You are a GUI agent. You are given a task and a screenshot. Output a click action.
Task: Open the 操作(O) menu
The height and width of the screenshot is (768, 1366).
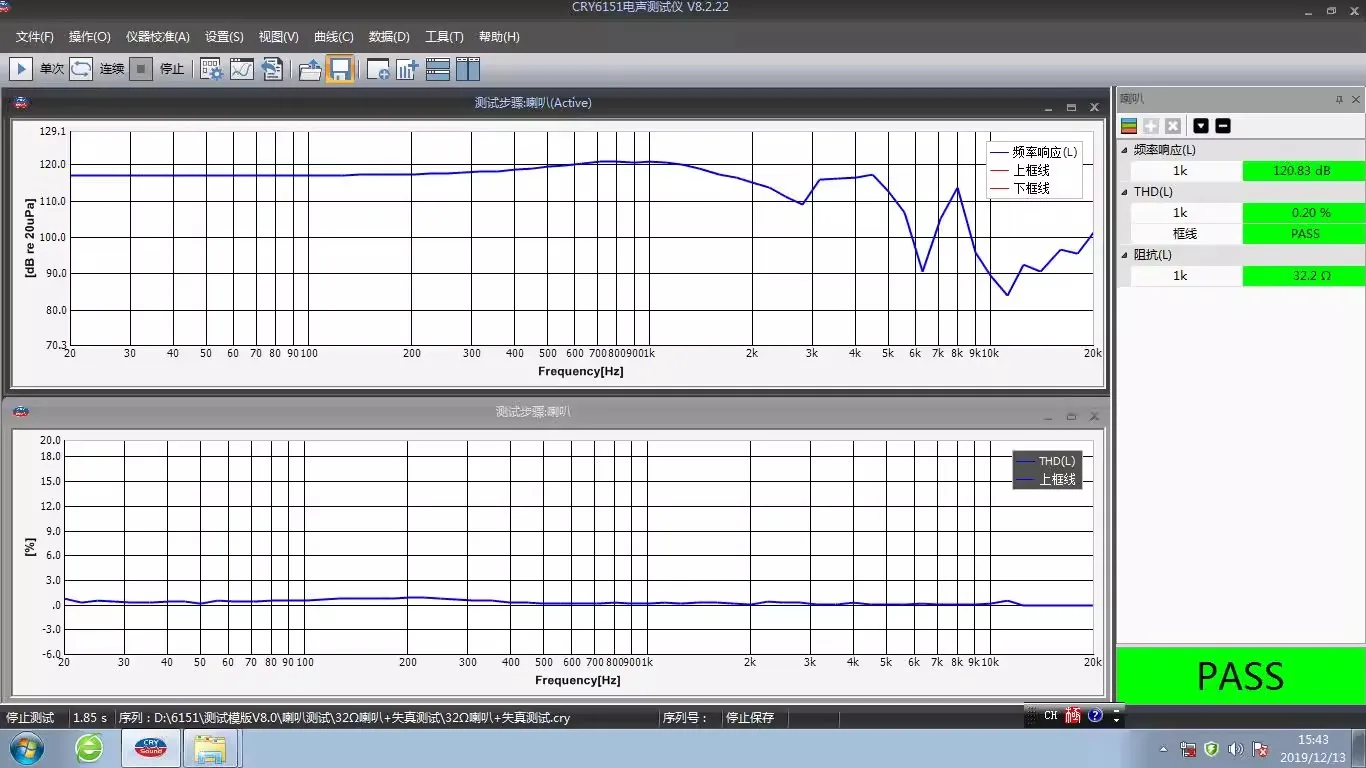89,37
